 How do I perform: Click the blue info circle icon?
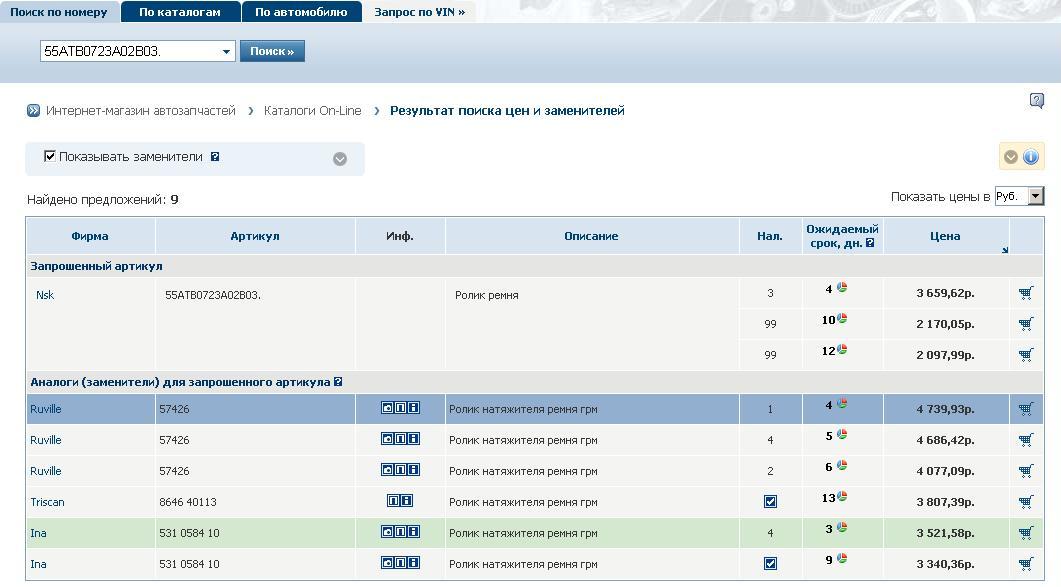1031,157
